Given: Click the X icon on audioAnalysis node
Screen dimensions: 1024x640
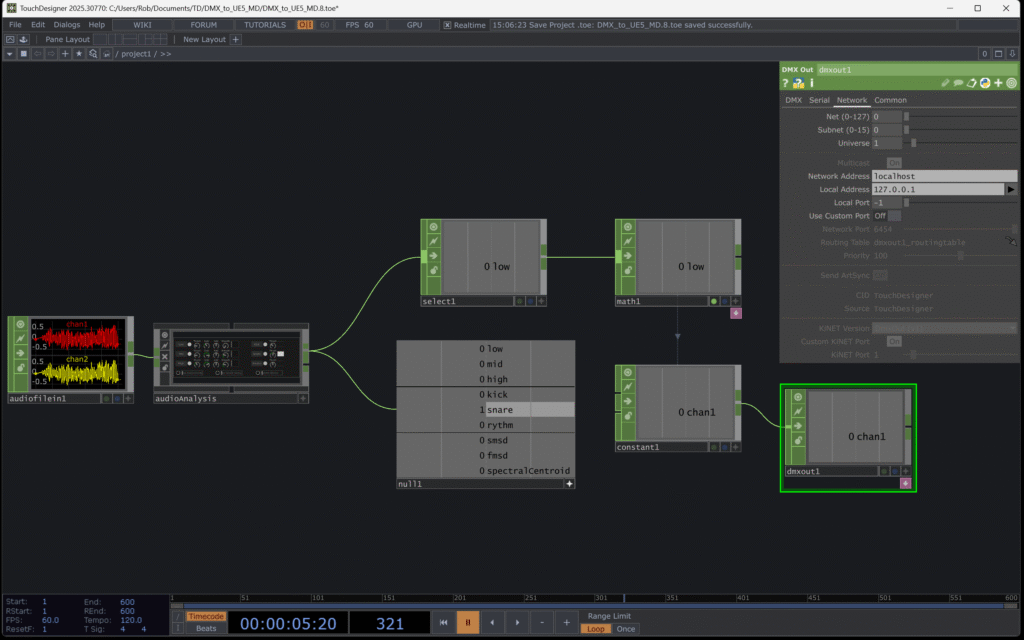Looking at the screenshot, I should click(x=165, y=357).
